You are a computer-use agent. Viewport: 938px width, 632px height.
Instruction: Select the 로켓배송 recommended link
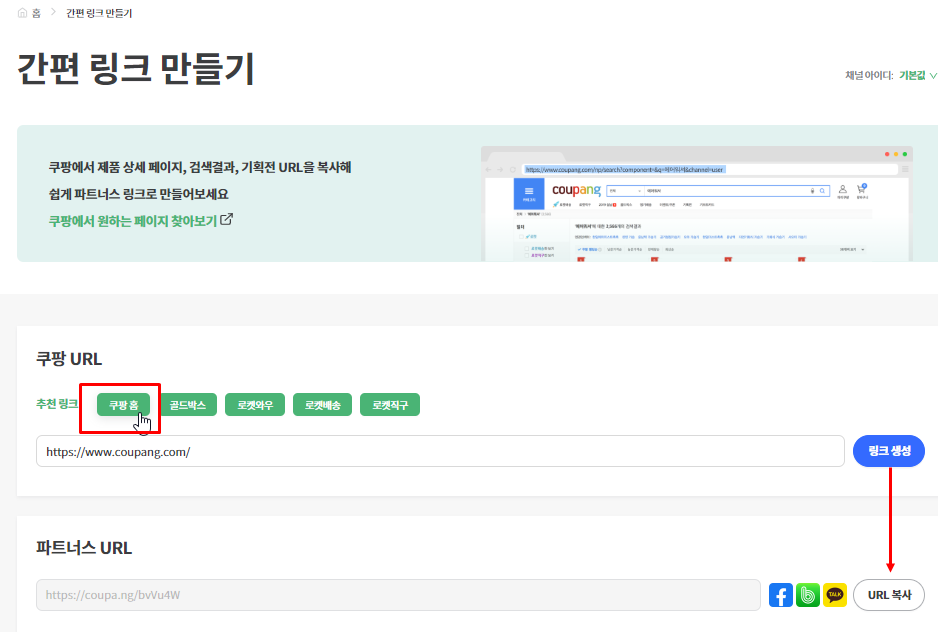point(322,405)
